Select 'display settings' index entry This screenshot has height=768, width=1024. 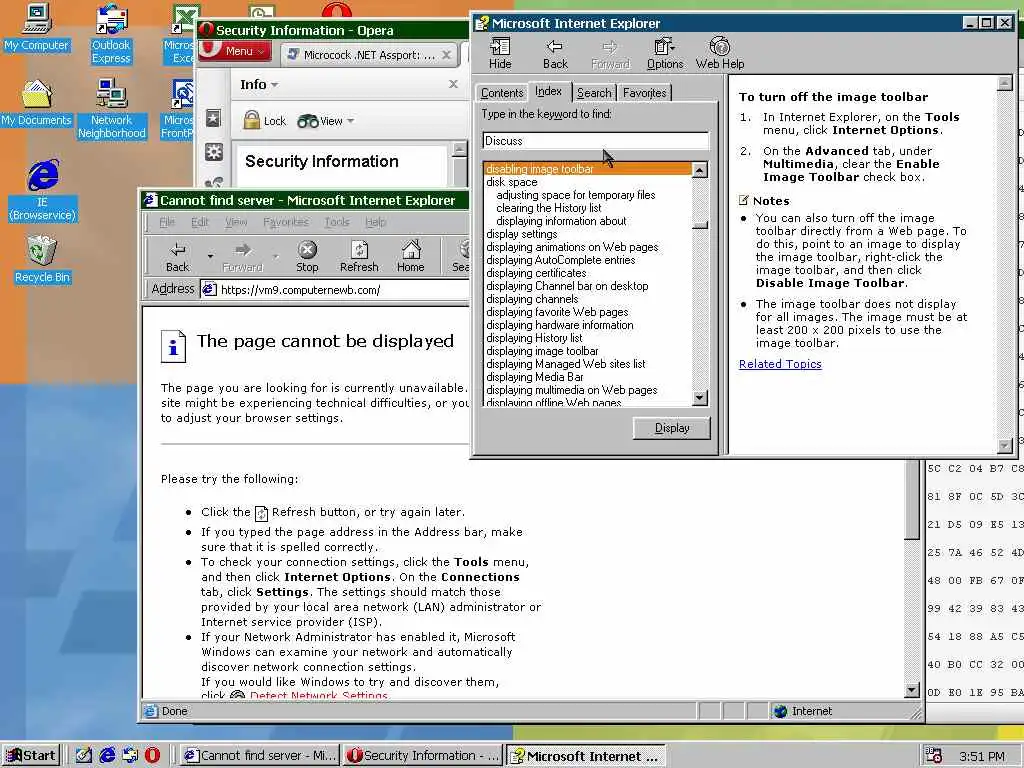pos(522,234)
